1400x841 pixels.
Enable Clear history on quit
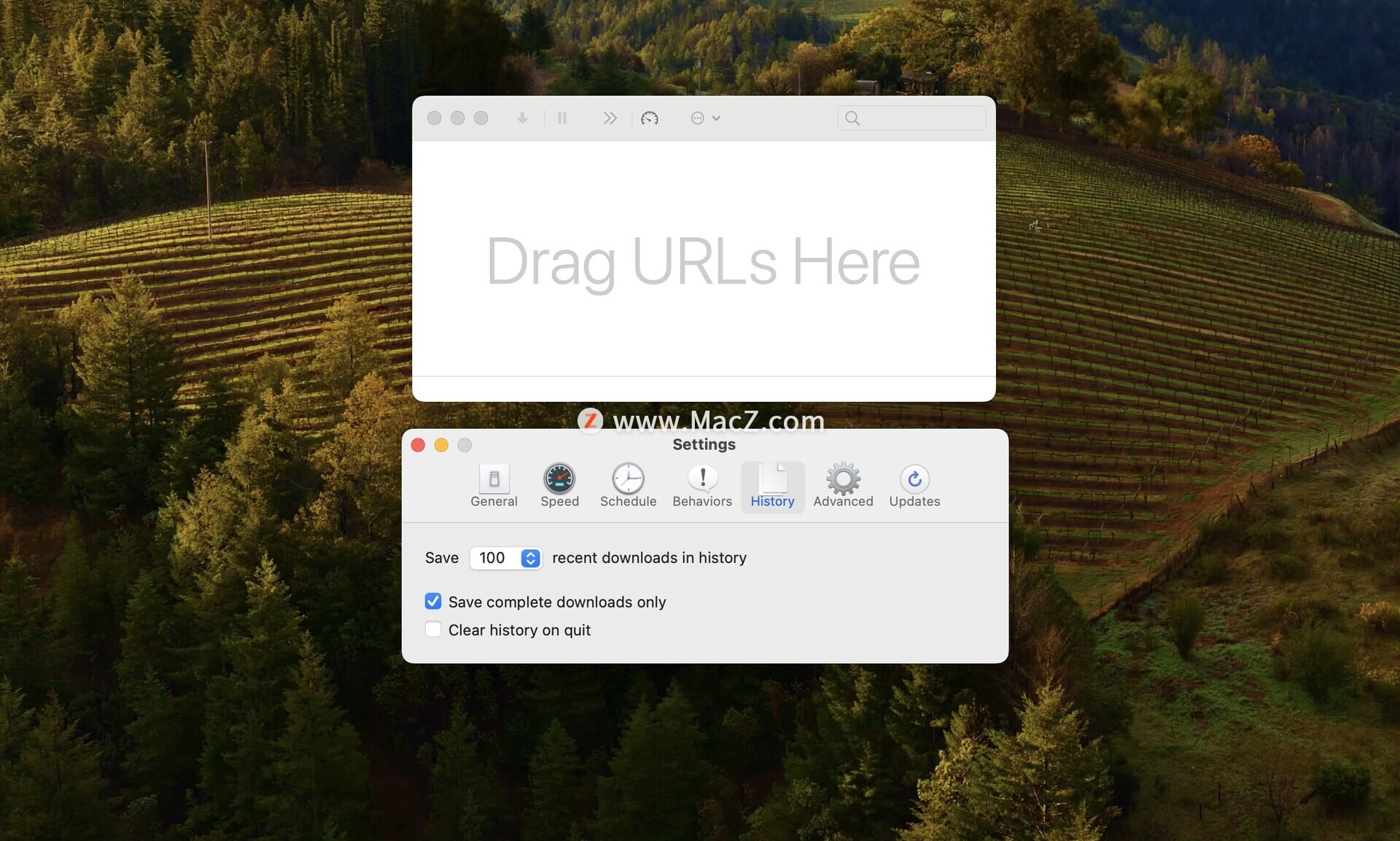[x=433, y=629]
